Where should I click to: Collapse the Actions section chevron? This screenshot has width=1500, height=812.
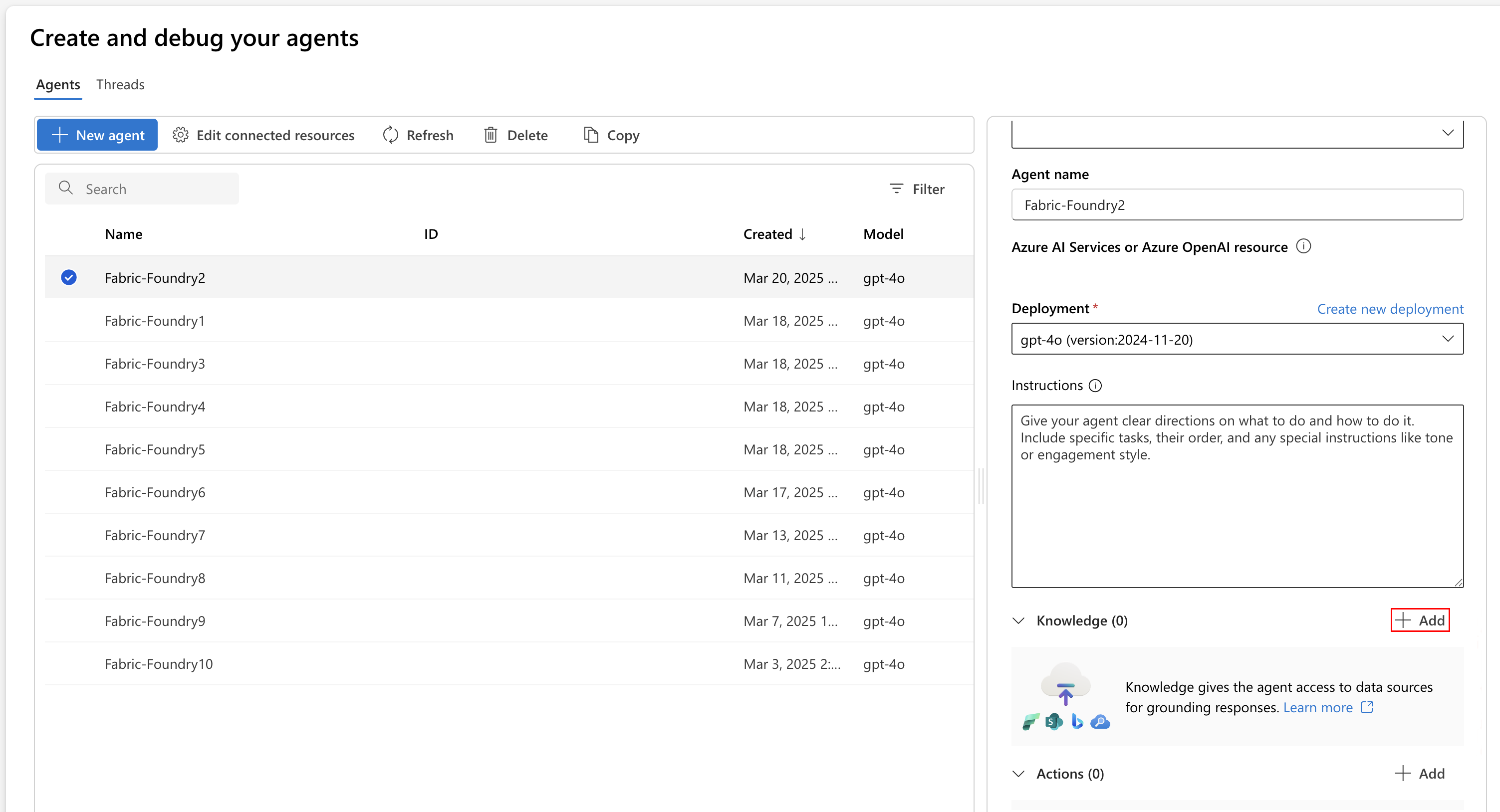1018,774
